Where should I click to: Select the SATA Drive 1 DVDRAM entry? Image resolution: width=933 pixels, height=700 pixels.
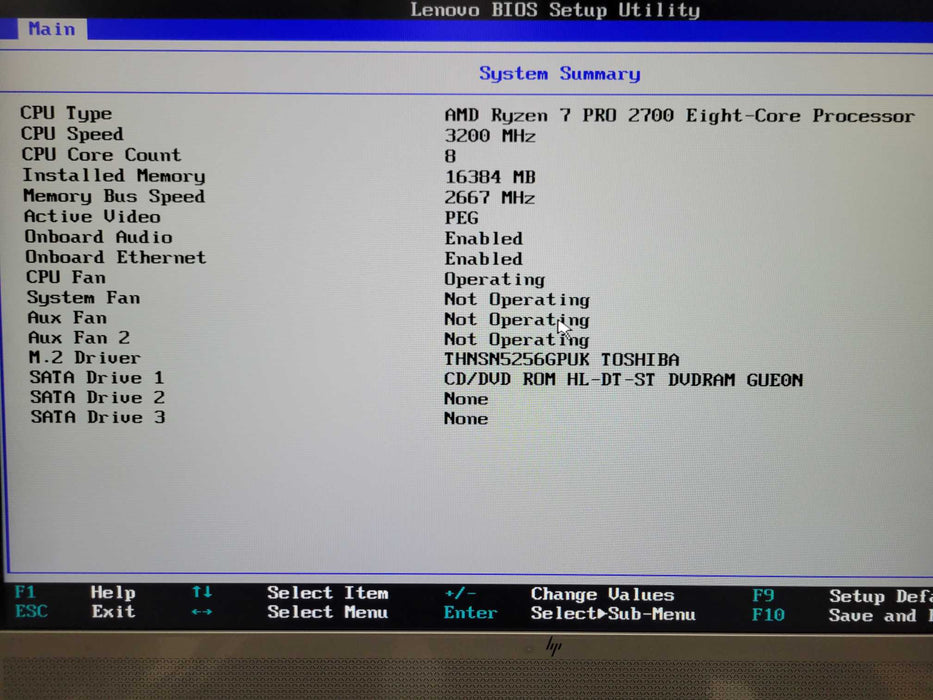pyautogui.click(x=623, y=379)
